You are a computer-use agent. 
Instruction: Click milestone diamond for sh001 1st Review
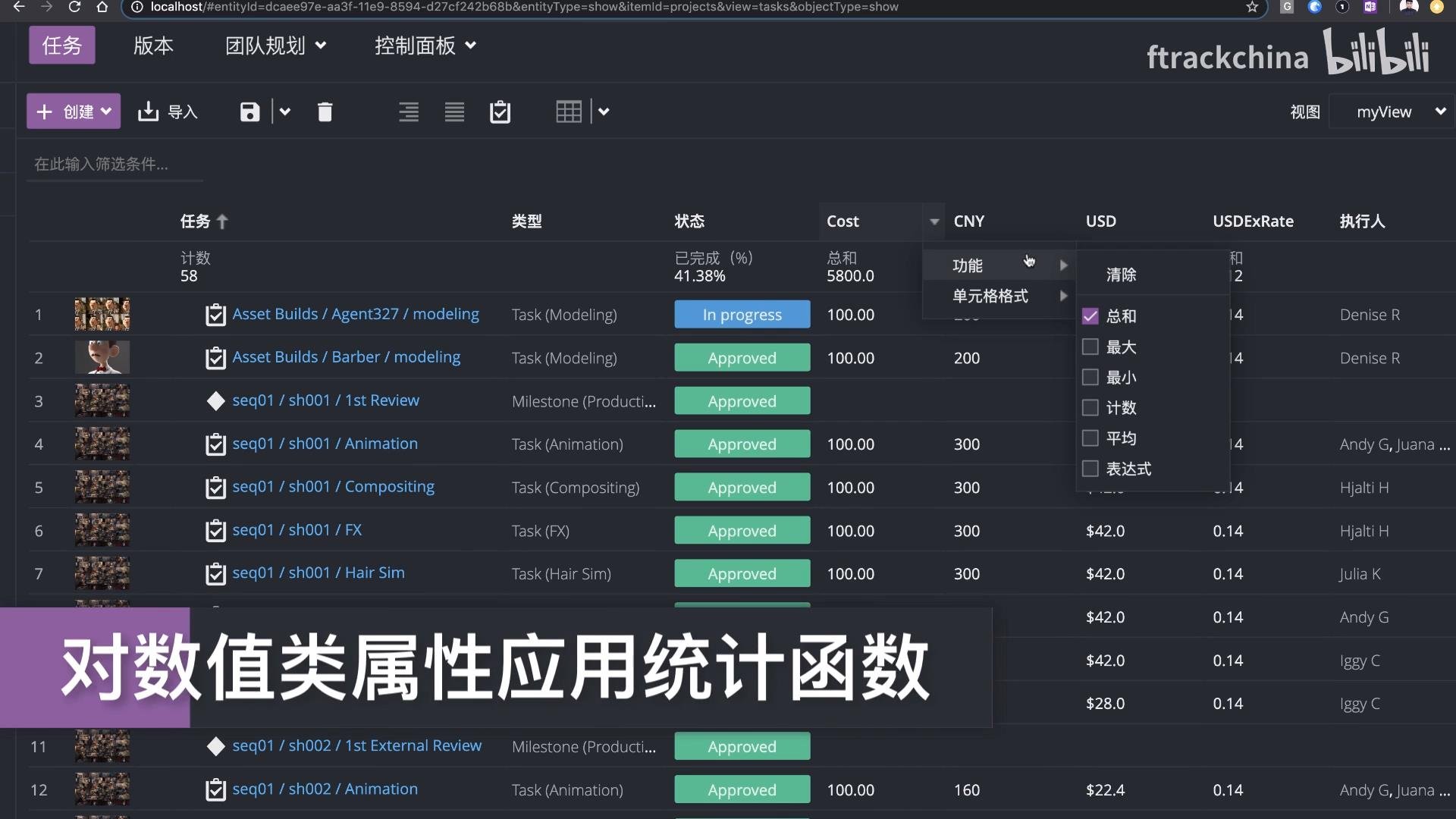[x=215, y=401]
